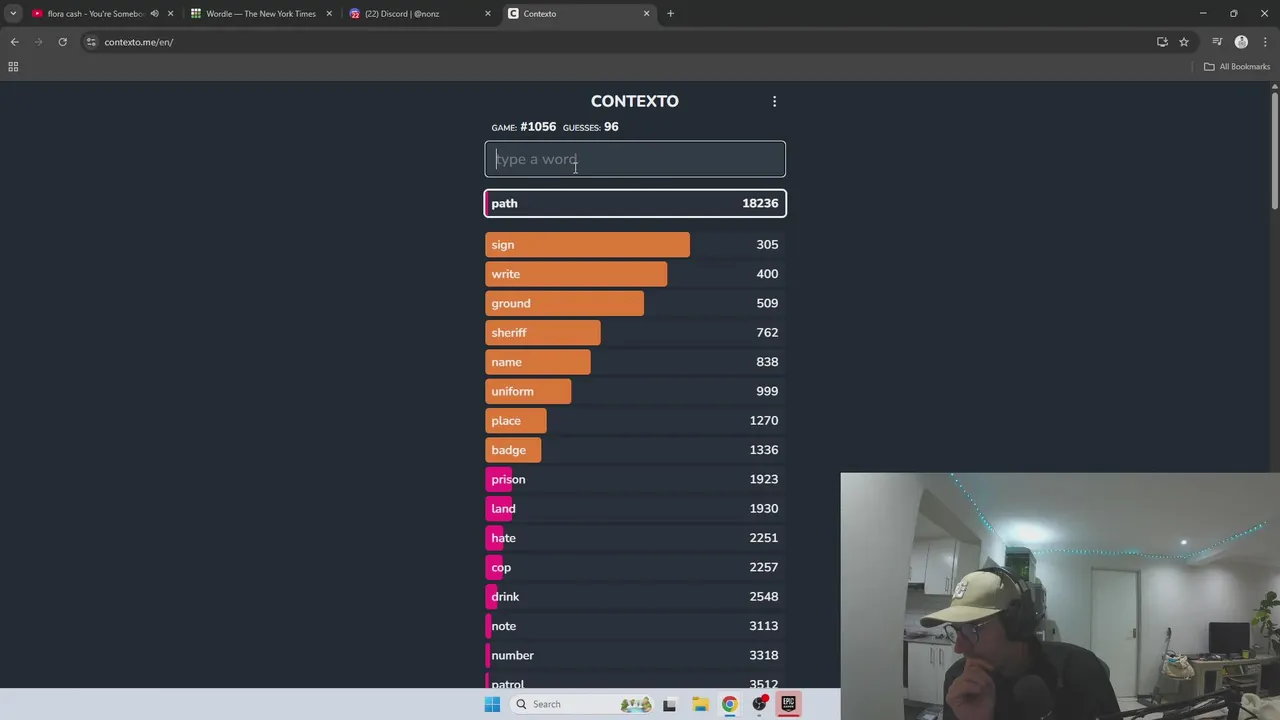Select the 'drink' guess row
The height and width of the screenshot is (720, 1280).
coord(635,597)
